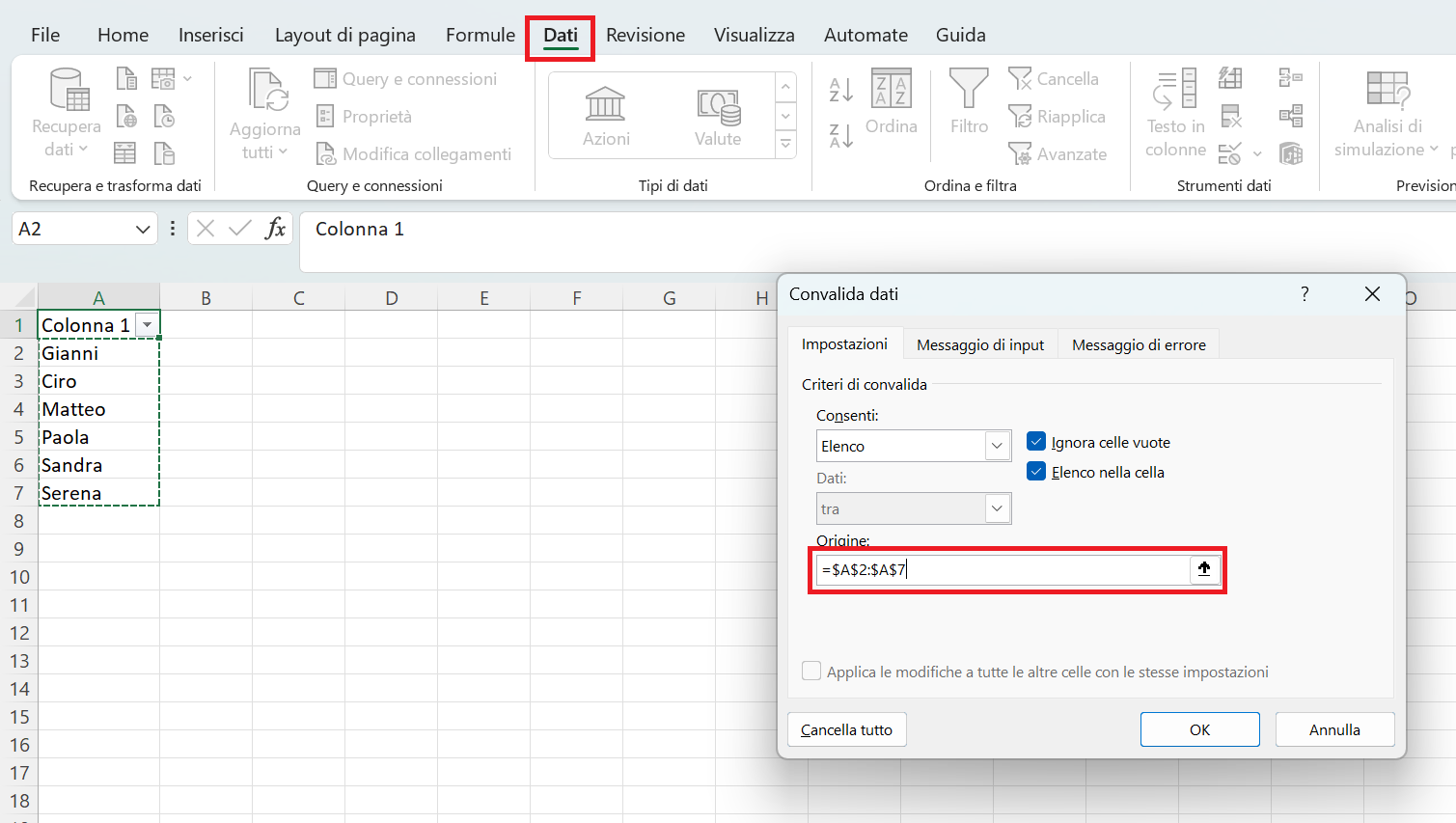Click the Data Validation checkmark icon
Screen dimensions: 1456x823
click(1229, 153)
